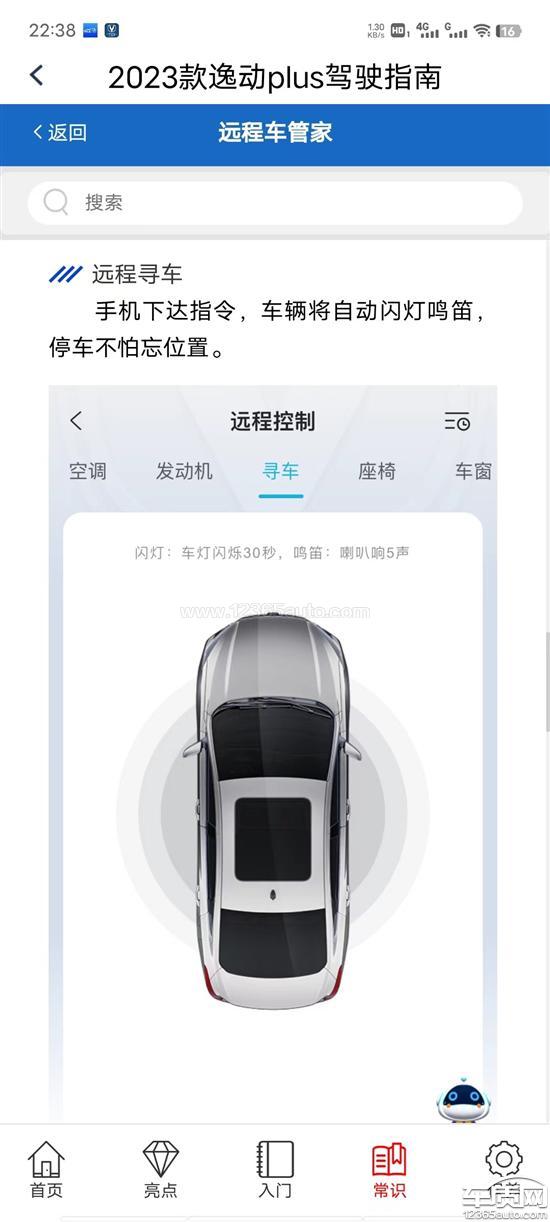Focus the 搜索 search field

[x=275, y=203]
